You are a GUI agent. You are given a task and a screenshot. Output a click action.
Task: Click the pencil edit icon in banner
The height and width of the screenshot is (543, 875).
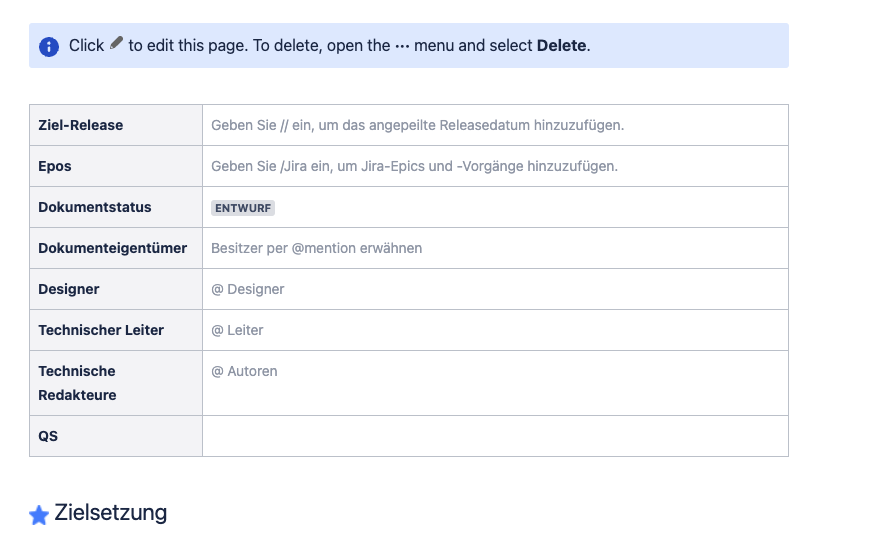pos(116,43)
